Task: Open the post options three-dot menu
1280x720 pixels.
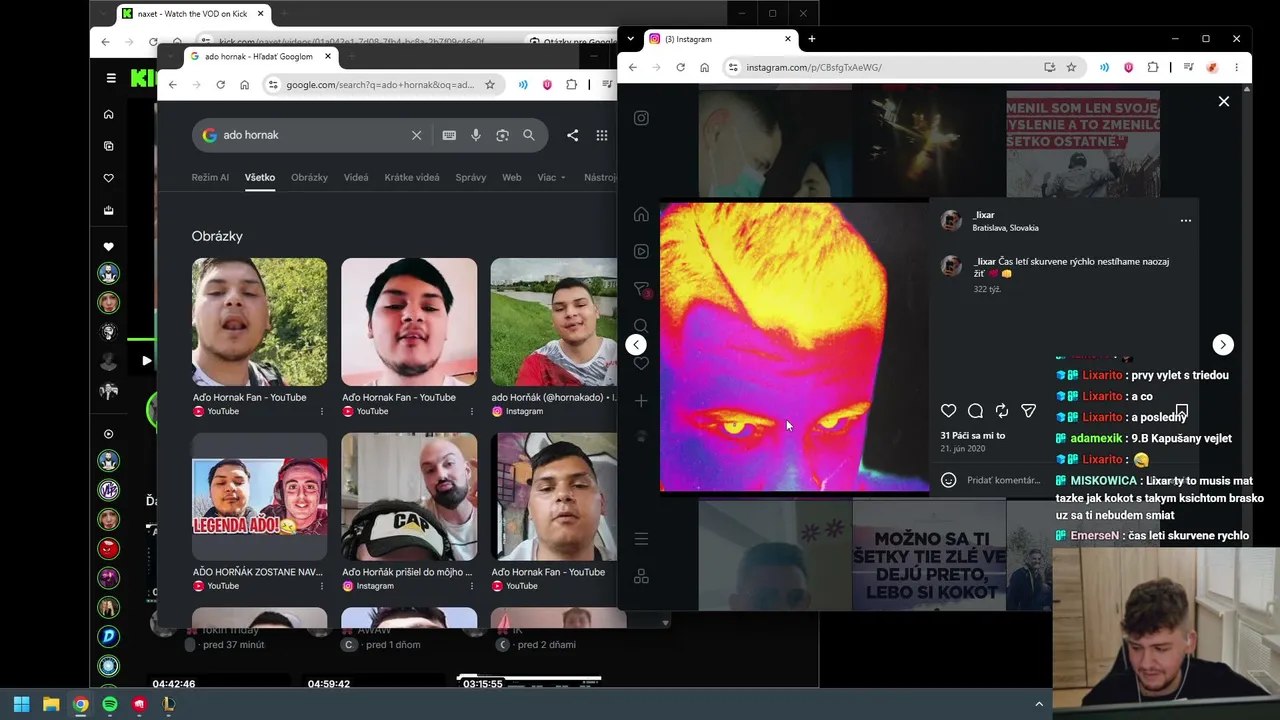Action: click(1186, 221)
